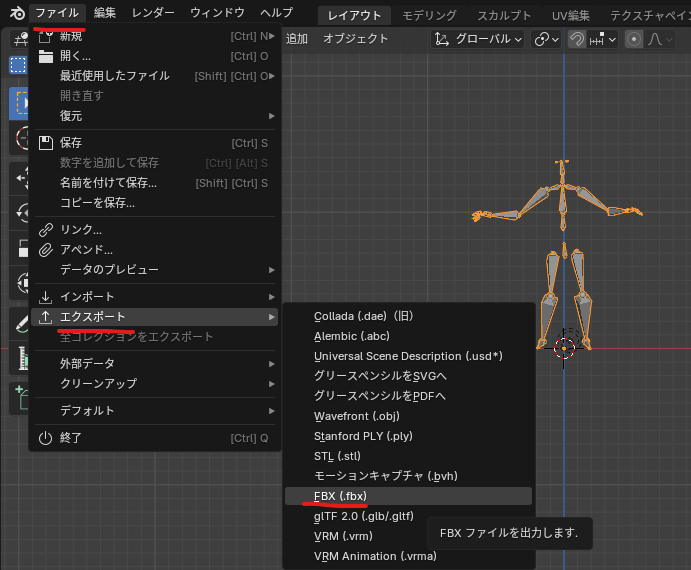Toggle snapping magnet icon
The image size is (691, 570).
(x=577, y=39)
